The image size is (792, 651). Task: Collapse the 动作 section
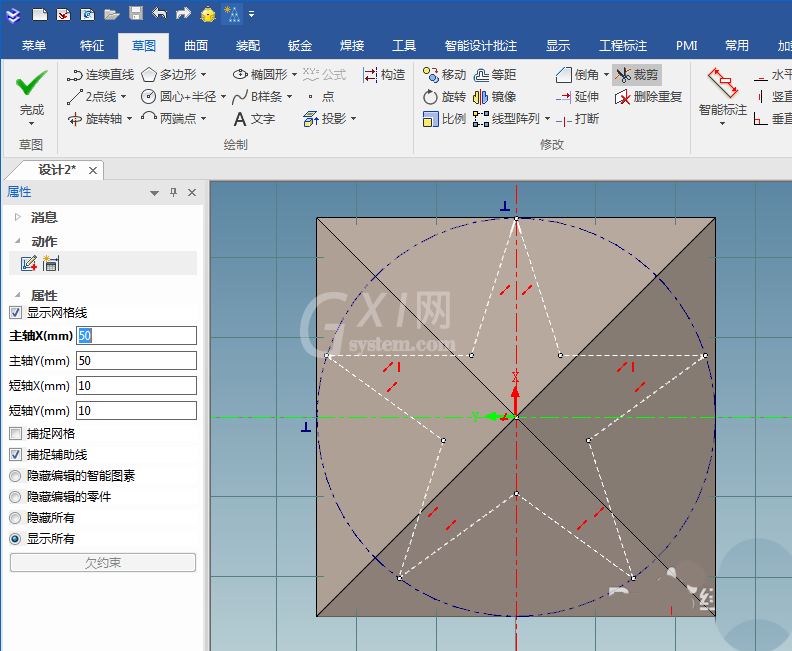[x=18, y=241]
